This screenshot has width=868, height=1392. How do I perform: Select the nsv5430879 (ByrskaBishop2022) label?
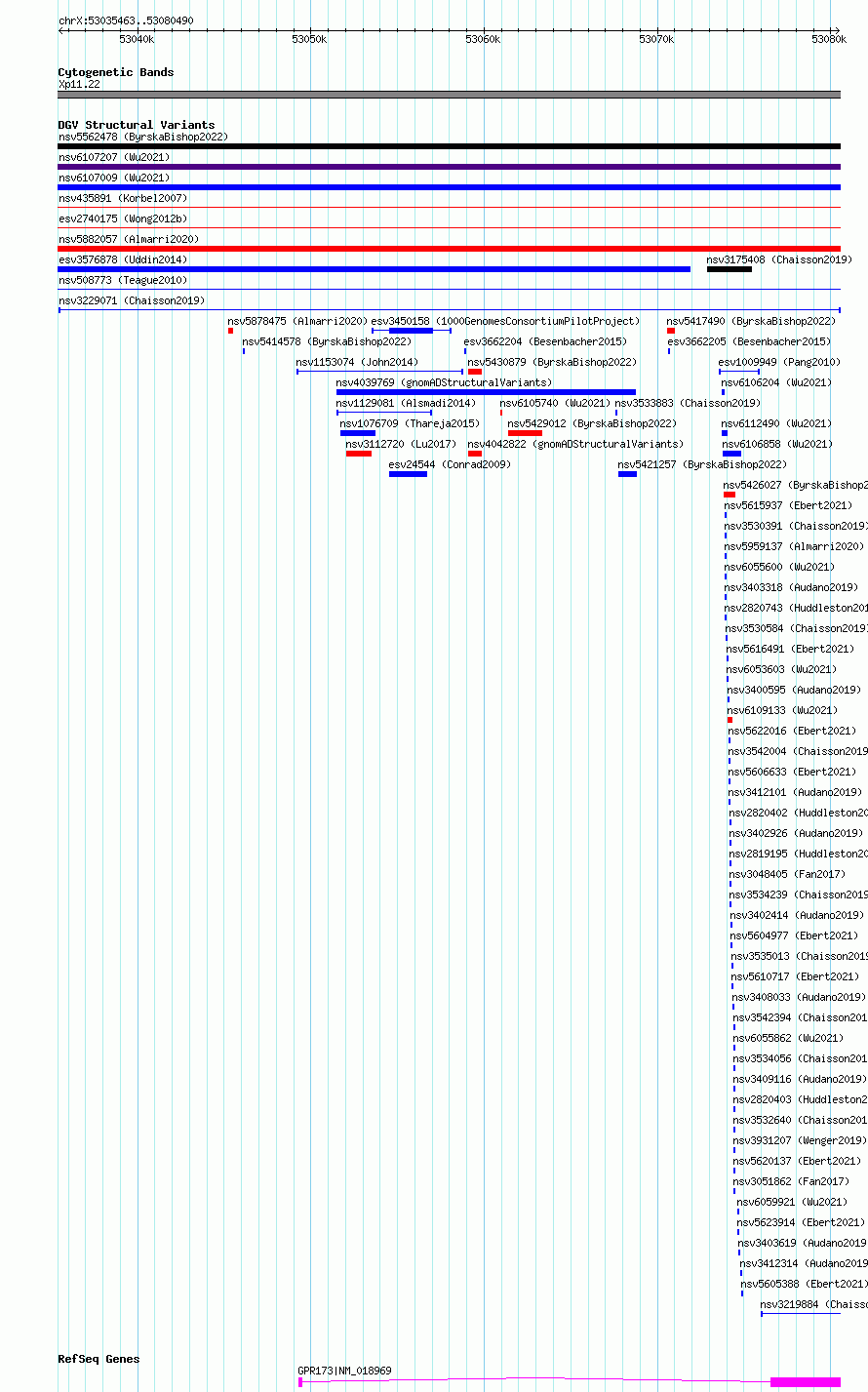click(552, 362)
